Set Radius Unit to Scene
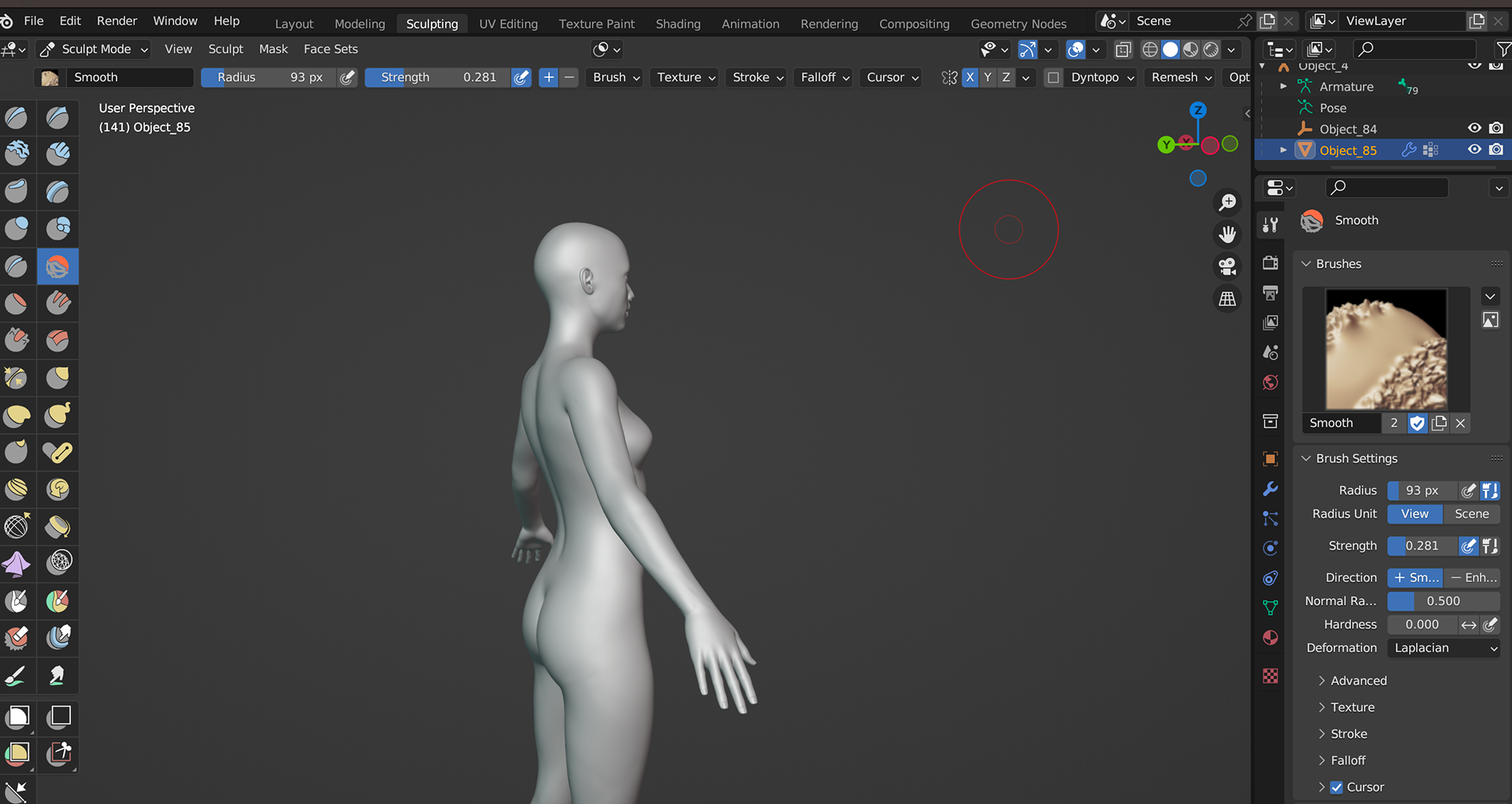The image size is (1512, 804). point(1471,513)
